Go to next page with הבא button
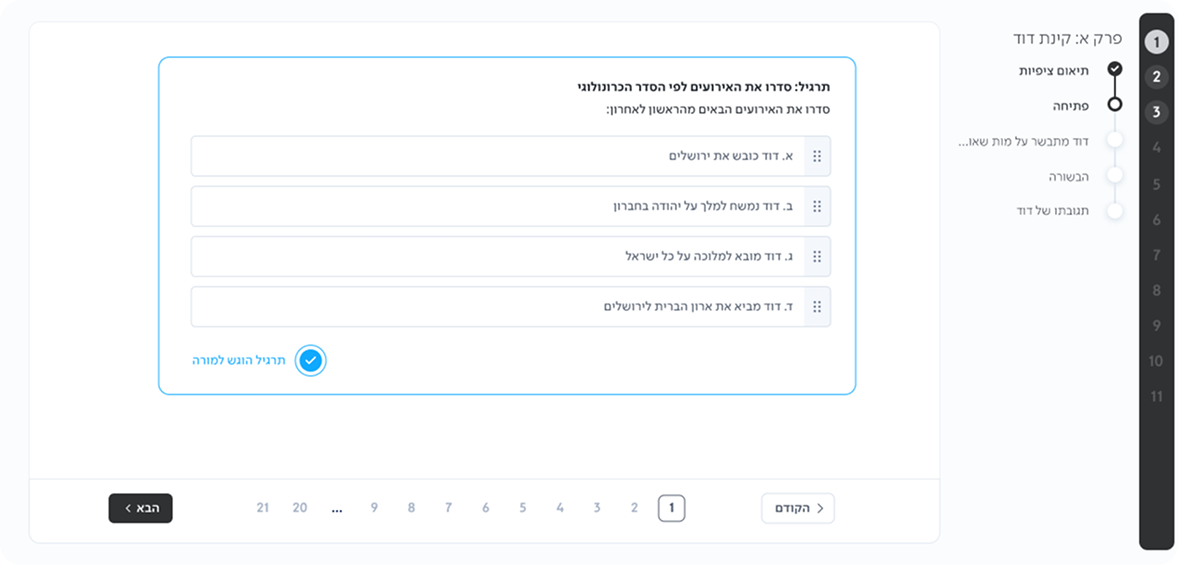 [x=140, y=509]
